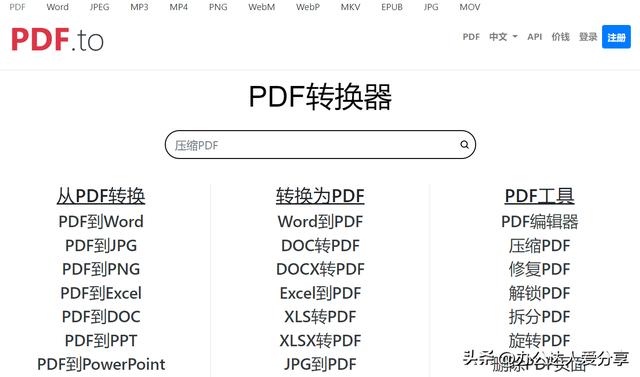Image resolution: width=640 pixels, height=377 pixels.
Task: Select the JPEG format in top bar
Action: tap(99, 7)
